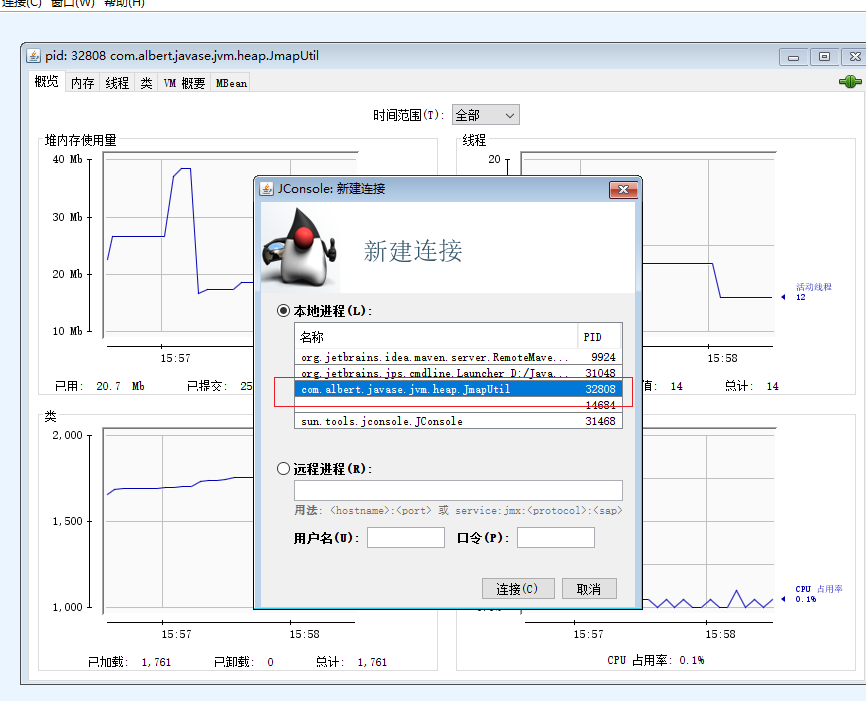Click the Java icon of pid 32808 window
The height and width of the screenshot is (701, 866).
click(x=34, y=56)
